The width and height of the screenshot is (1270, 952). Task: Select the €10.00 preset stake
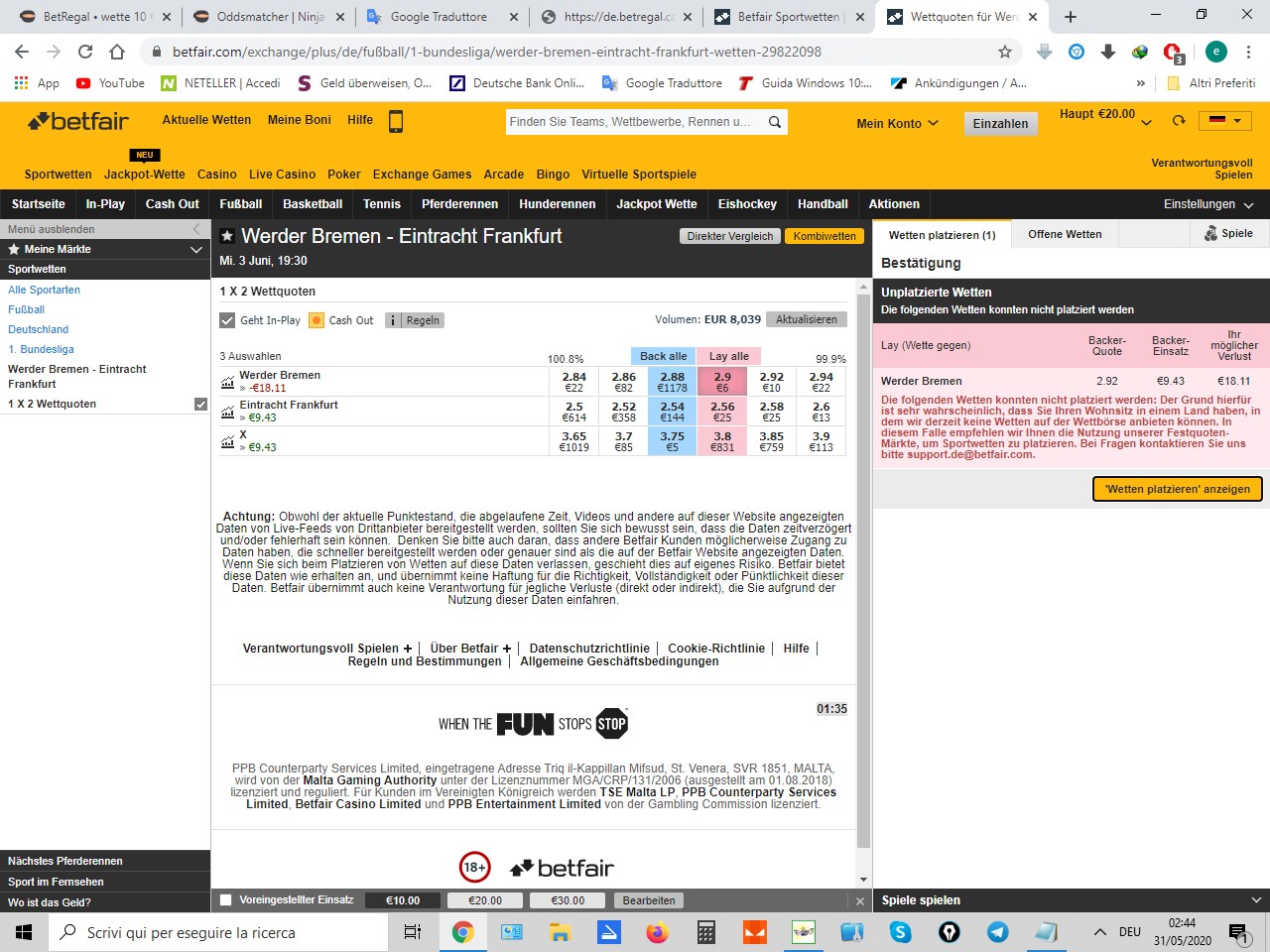click(x=403, y=900)
